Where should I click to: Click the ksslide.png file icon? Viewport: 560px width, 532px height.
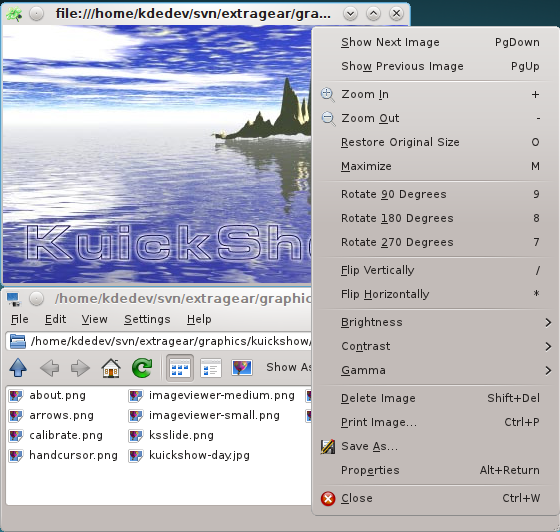click(136, 436)
